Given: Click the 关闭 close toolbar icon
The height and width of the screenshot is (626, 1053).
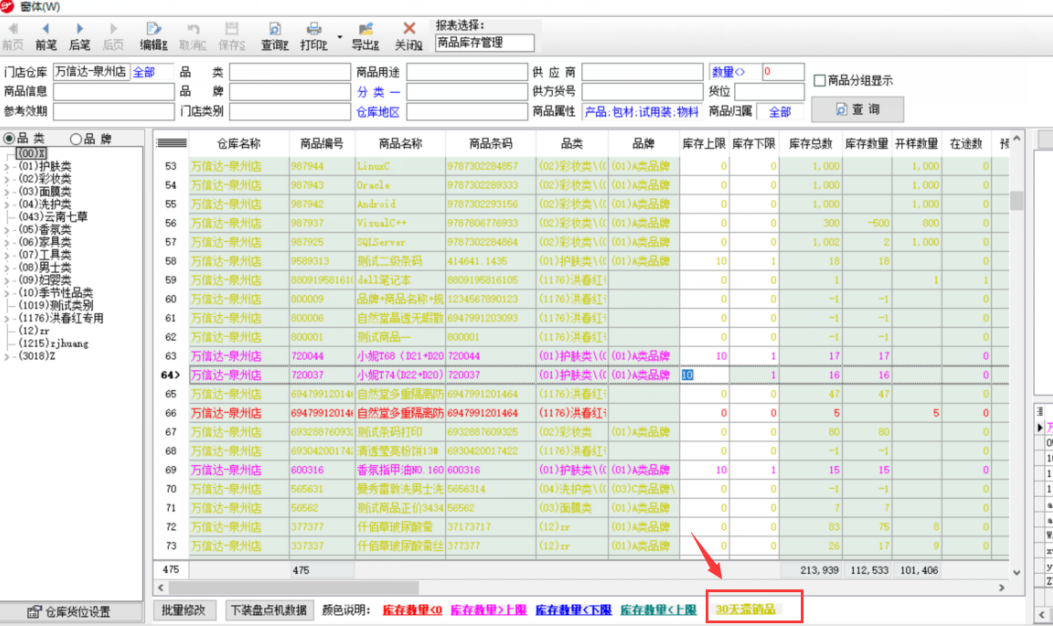Looking at the screenshot, I should (408, 36).
